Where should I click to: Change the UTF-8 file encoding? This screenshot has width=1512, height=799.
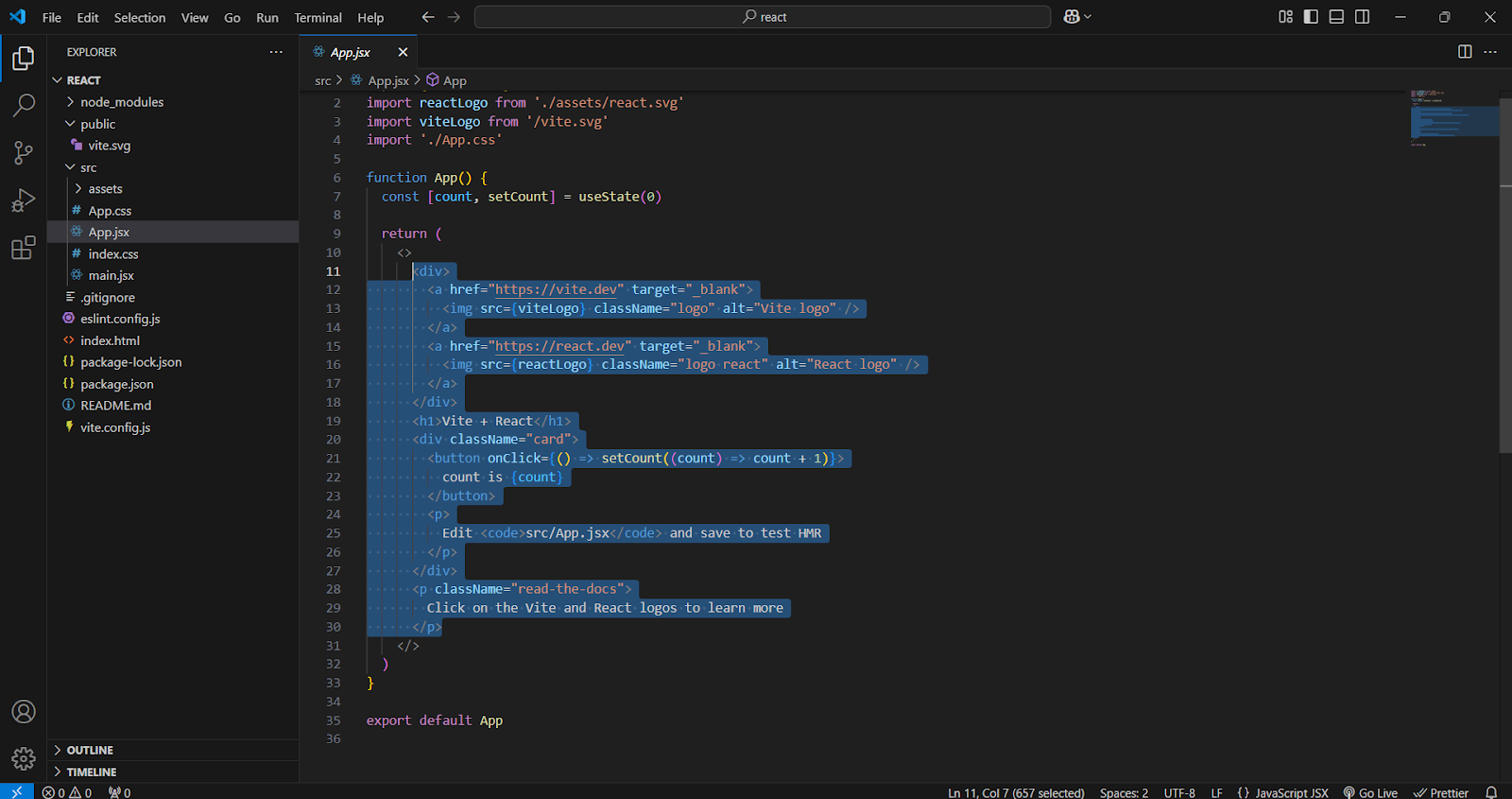pyautogui.click(x=1179, y=792)
